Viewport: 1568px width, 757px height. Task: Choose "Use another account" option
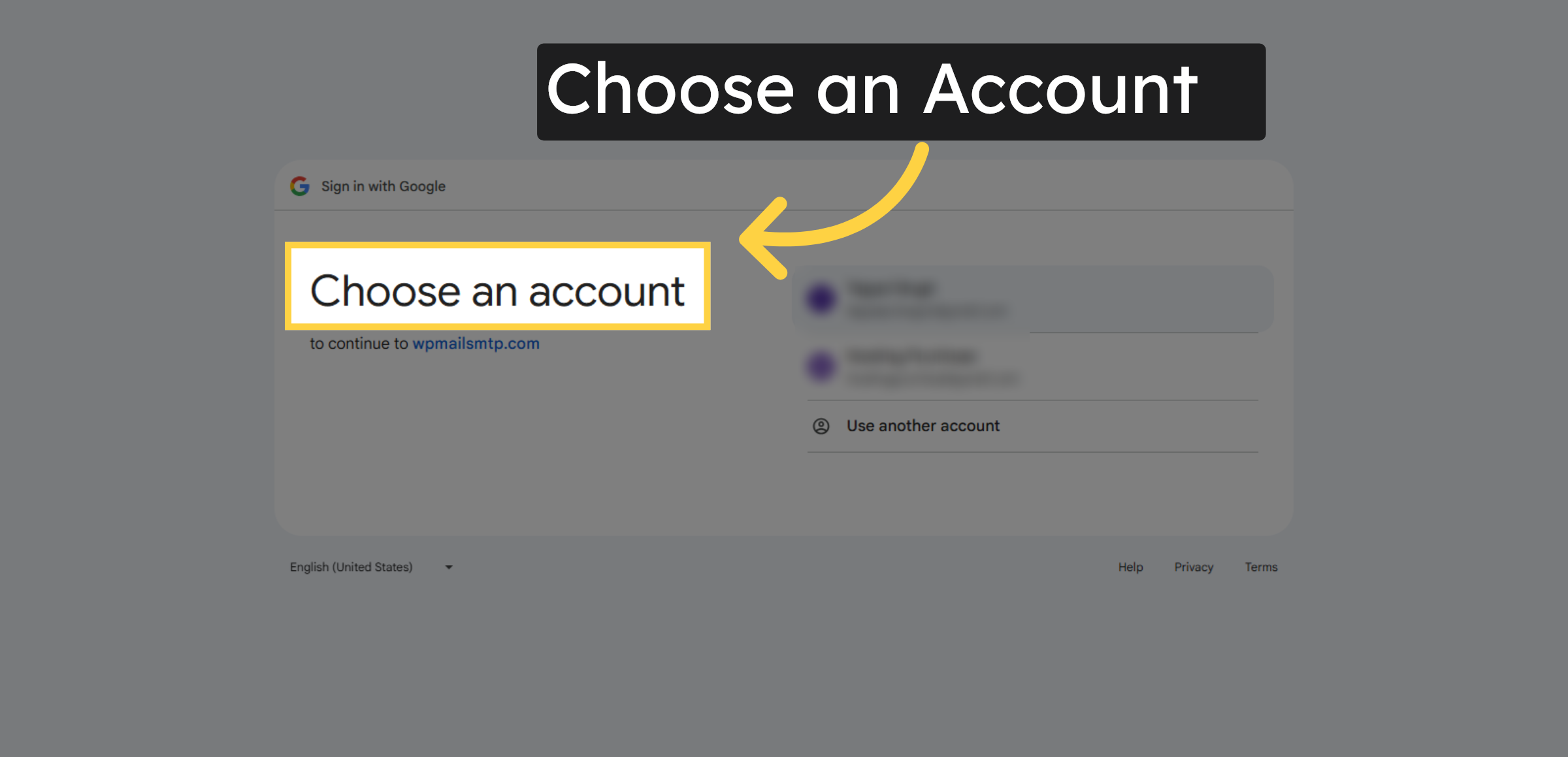click(x=923, y=426)
